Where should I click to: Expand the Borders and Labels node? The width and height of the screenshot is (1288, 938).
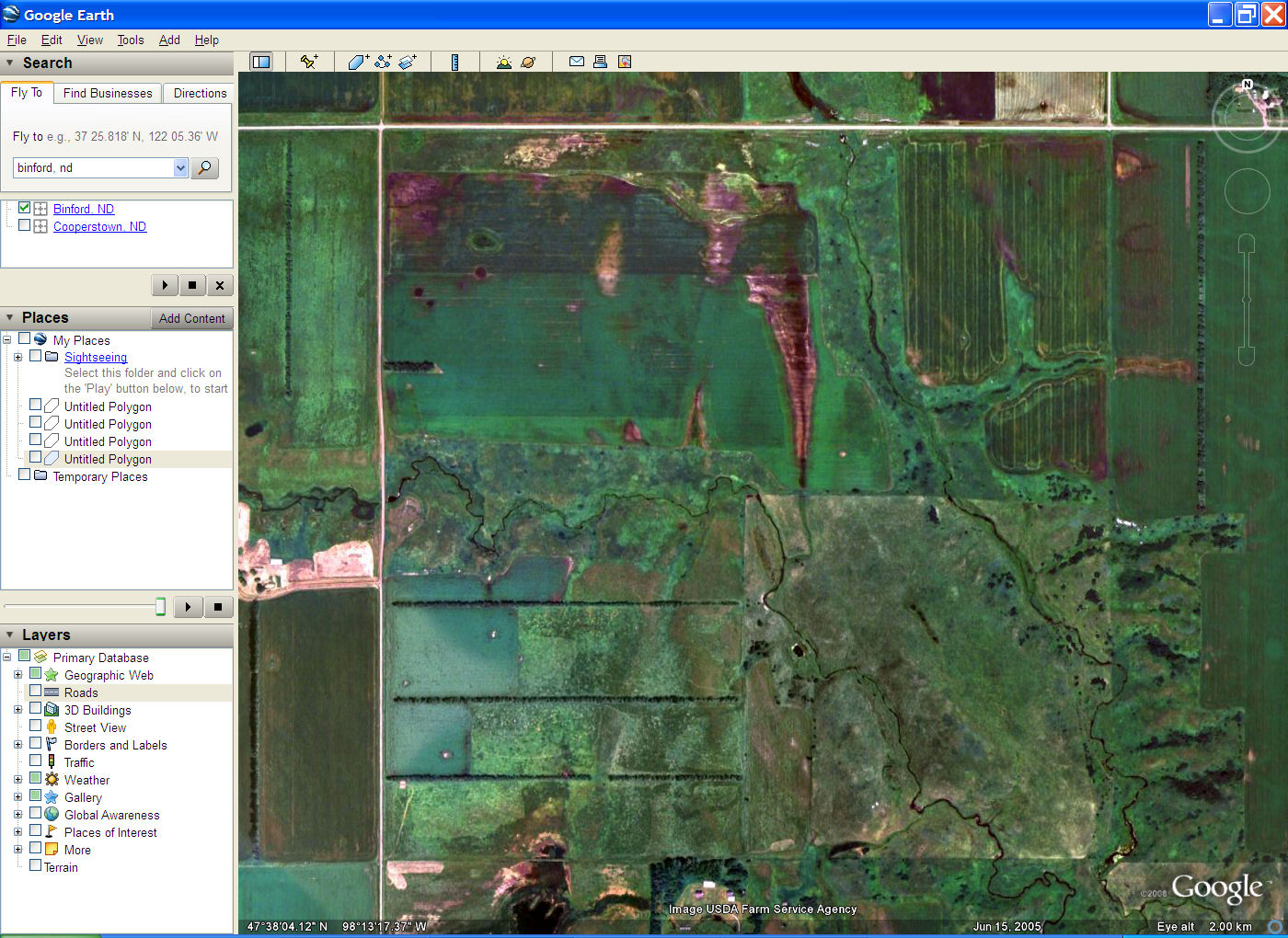(18, 745)
